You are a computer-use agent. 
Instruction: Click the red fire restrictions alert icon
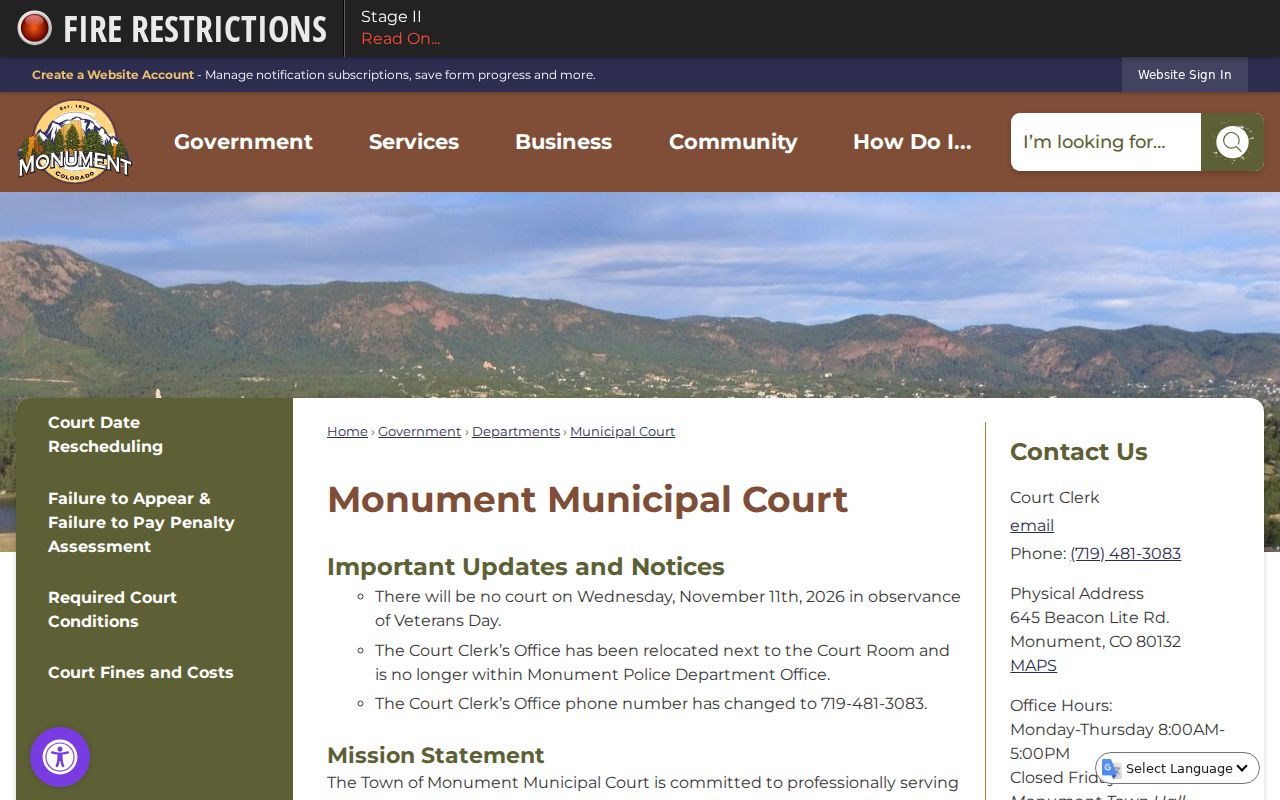tap(35, 28)
